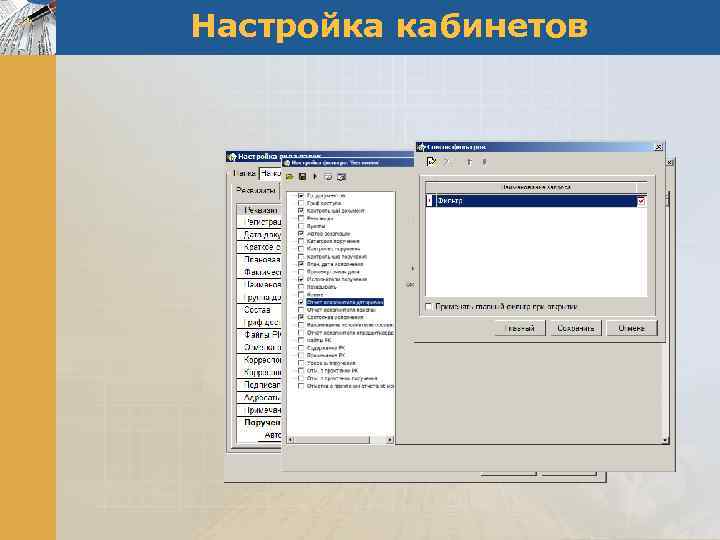
Task: Click the Сохранить button
Action: pyautogui.click(x=576, y=328)
